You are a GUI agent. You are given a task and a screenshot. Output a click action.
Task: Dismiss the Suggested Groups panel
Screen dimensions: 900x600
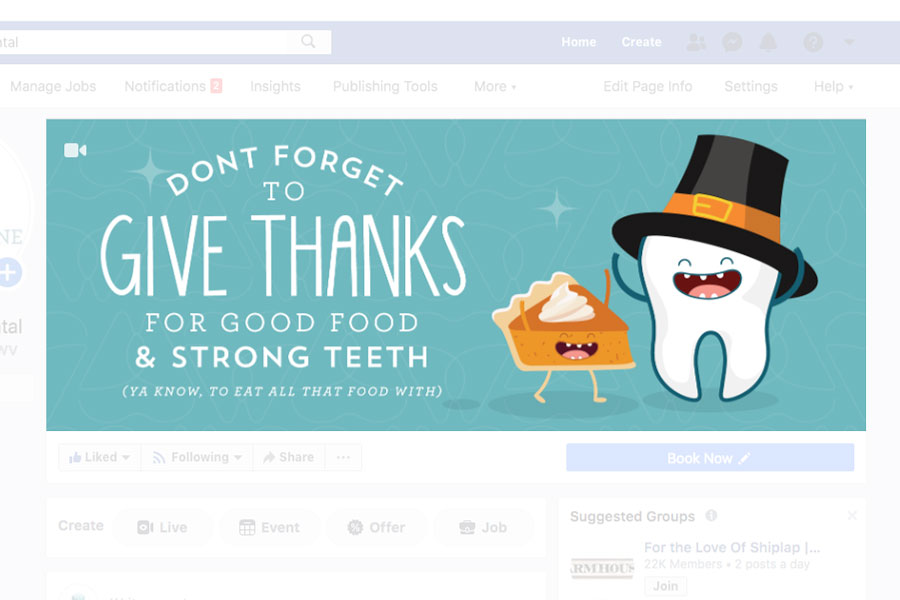(x=852, y=515)
